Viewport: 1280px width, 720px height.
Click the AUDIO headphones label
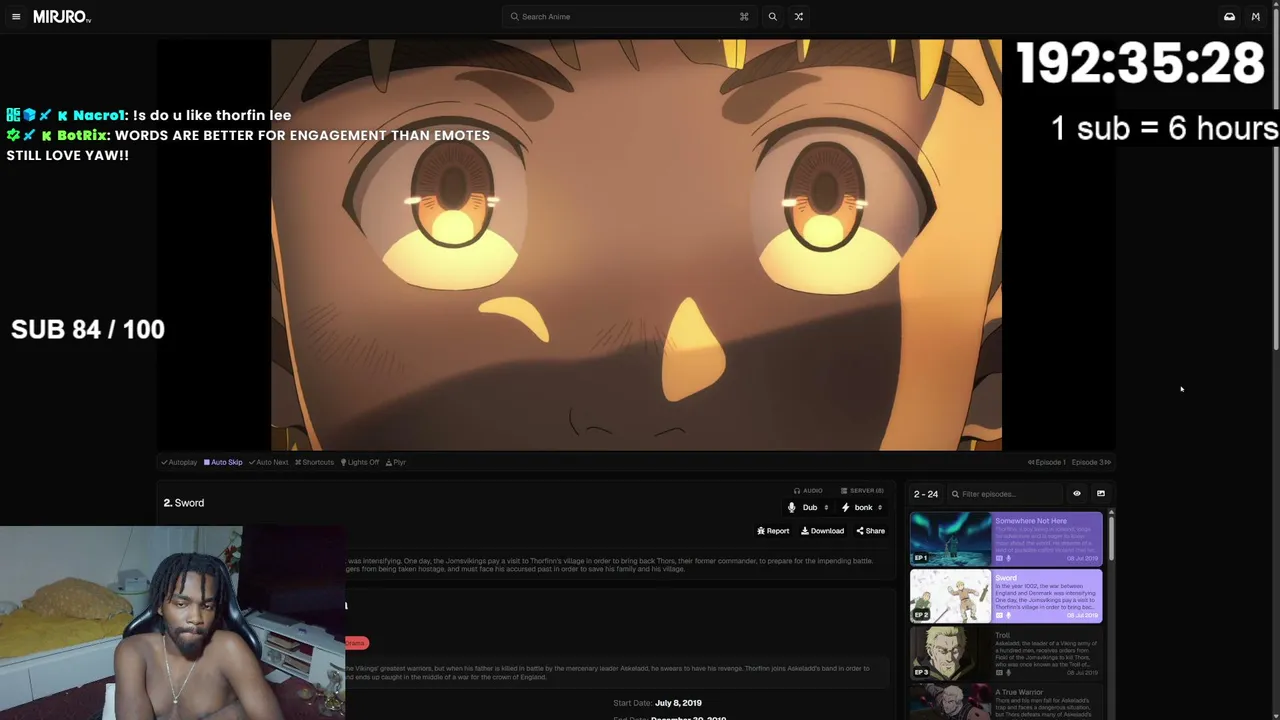point(808,491)
